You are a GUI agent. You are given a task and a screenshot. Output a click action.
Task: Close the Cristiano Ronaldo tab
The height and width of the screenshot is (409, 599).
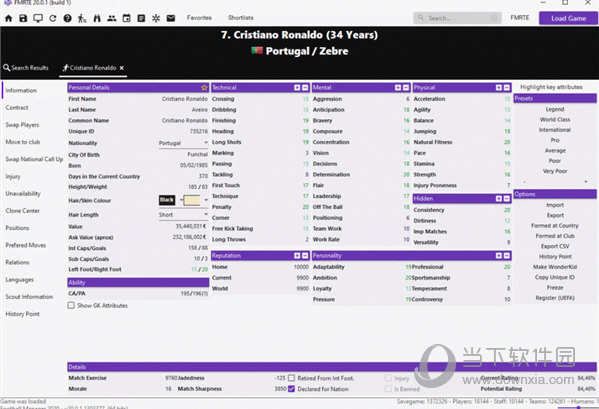121,68
